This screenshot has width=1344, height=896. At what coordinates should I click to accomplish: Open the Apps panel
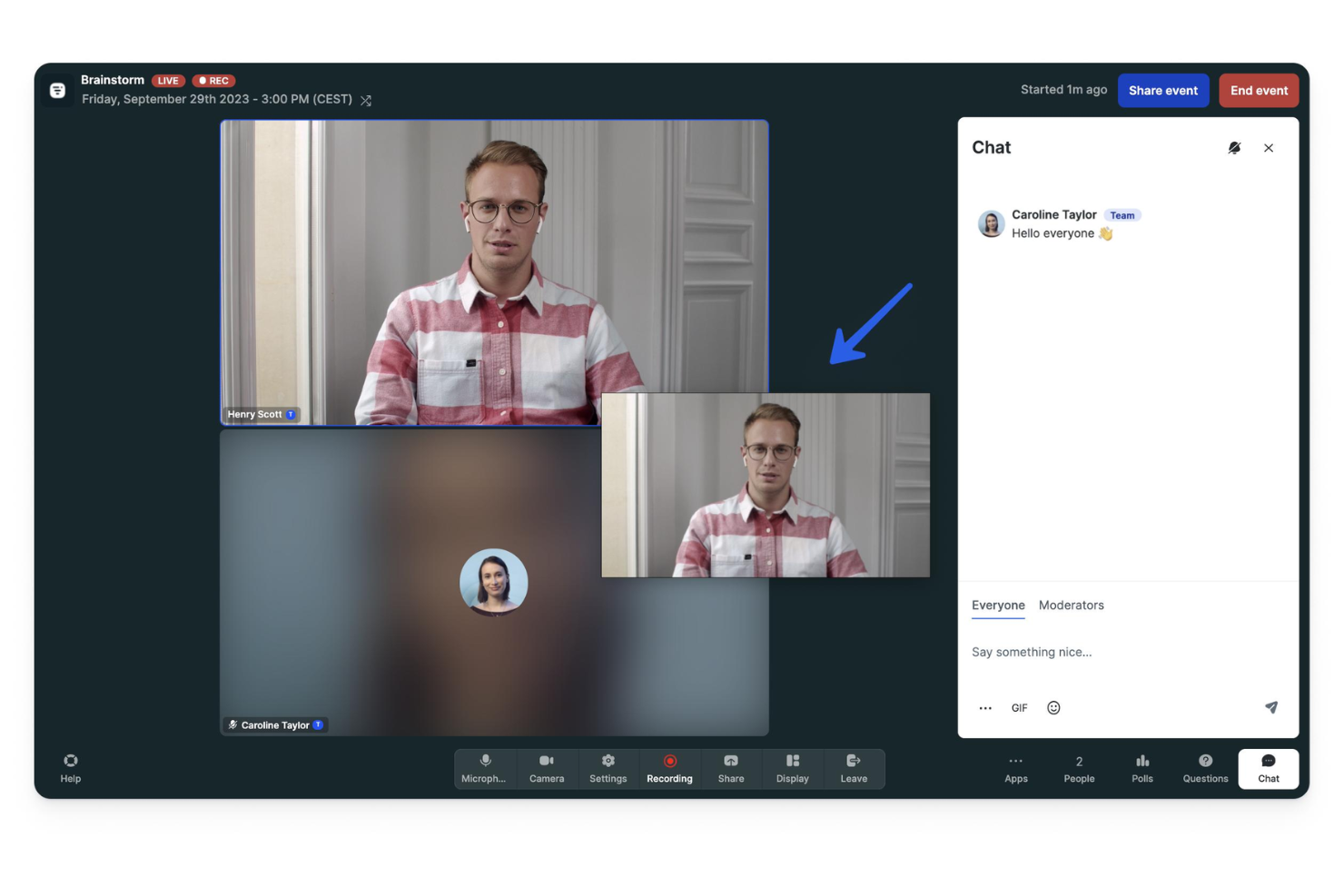click(1015, 768)
